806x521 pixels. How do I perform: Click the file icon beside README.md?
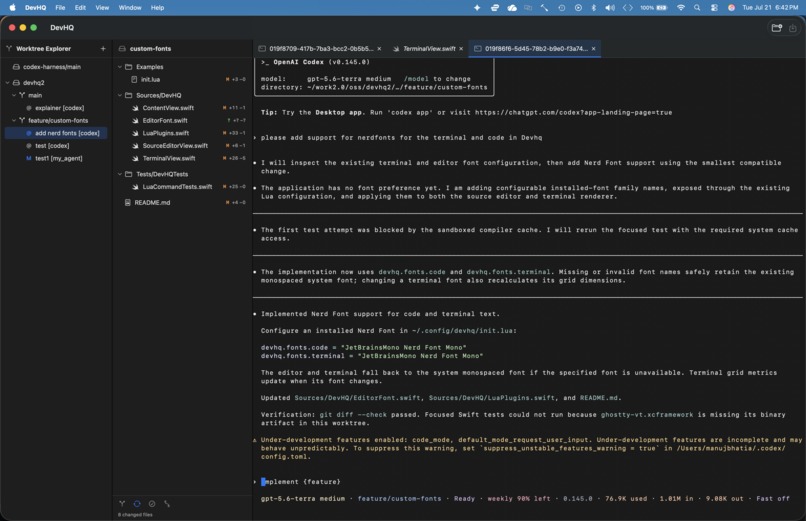[127, 202]
